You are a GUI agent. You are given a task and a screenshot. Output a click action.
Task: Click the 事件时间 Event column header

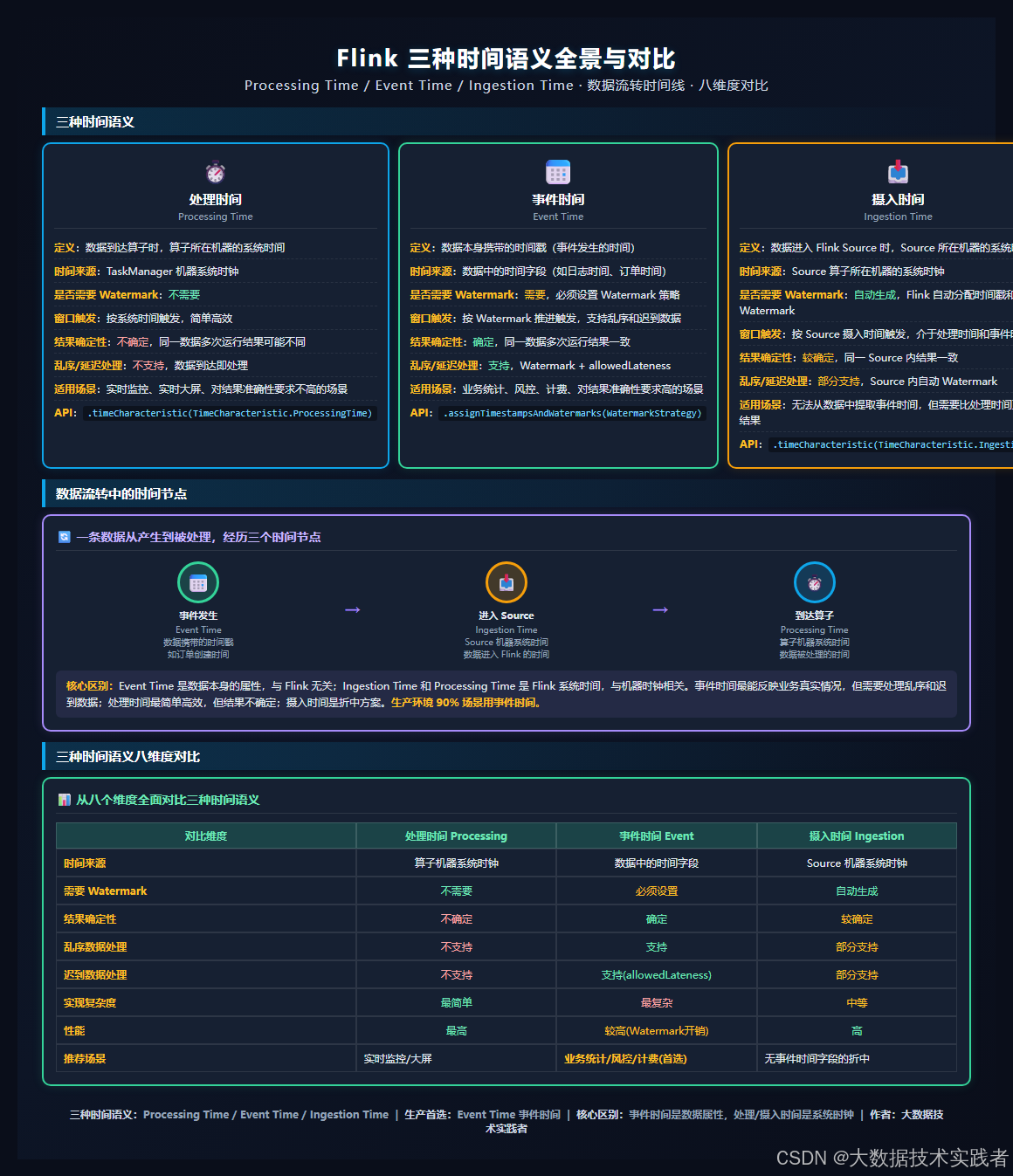657,836
